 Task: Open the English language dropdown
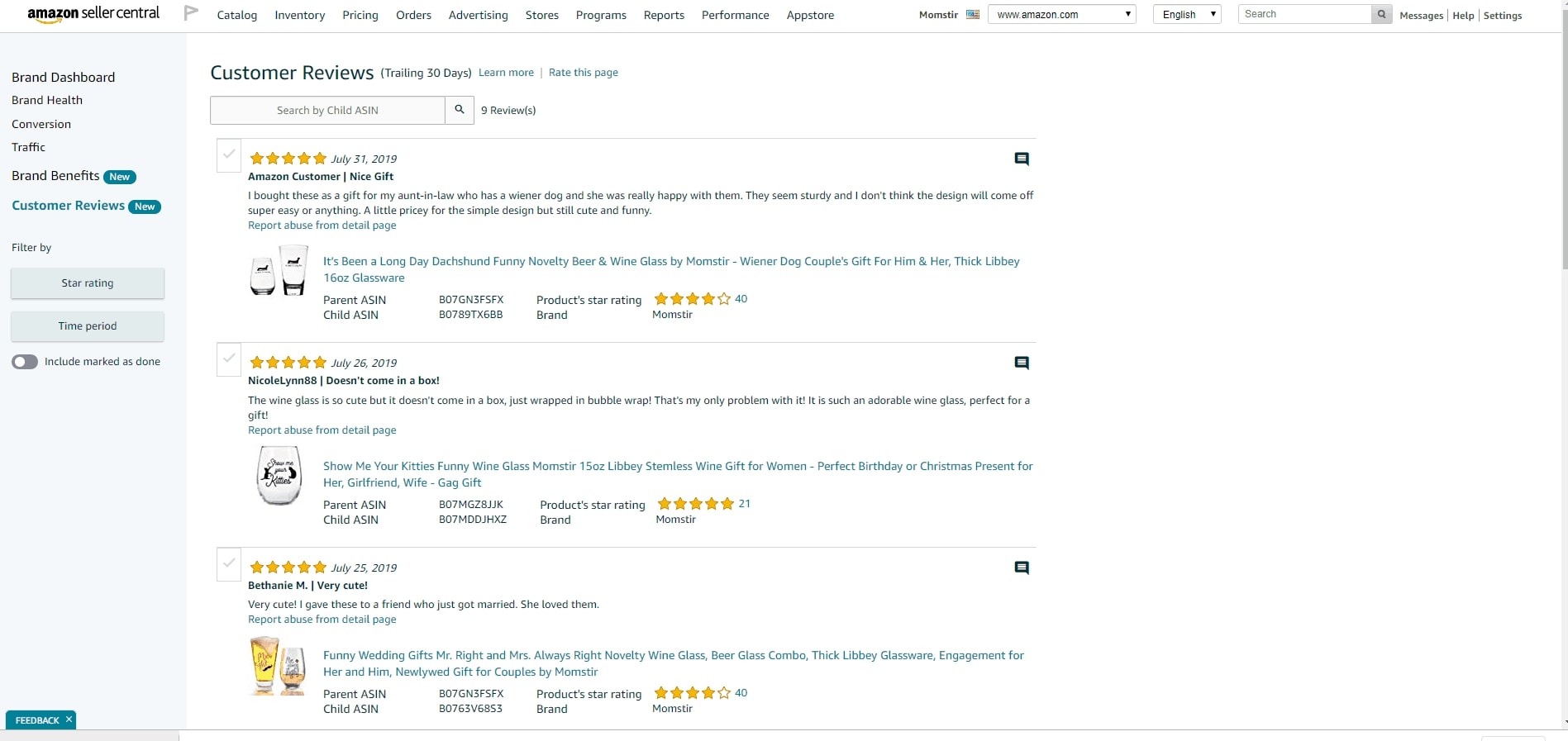click(x=1187, y=14)
